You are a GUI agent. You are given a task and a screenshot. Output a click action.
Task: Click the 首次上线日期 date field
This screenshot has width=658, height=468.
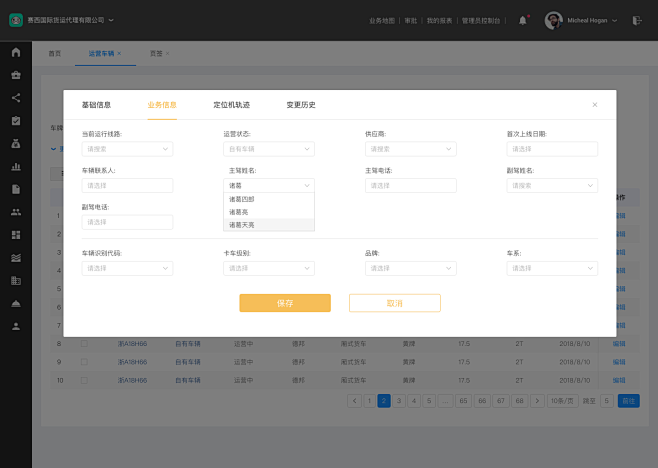[x=552, y=149]
